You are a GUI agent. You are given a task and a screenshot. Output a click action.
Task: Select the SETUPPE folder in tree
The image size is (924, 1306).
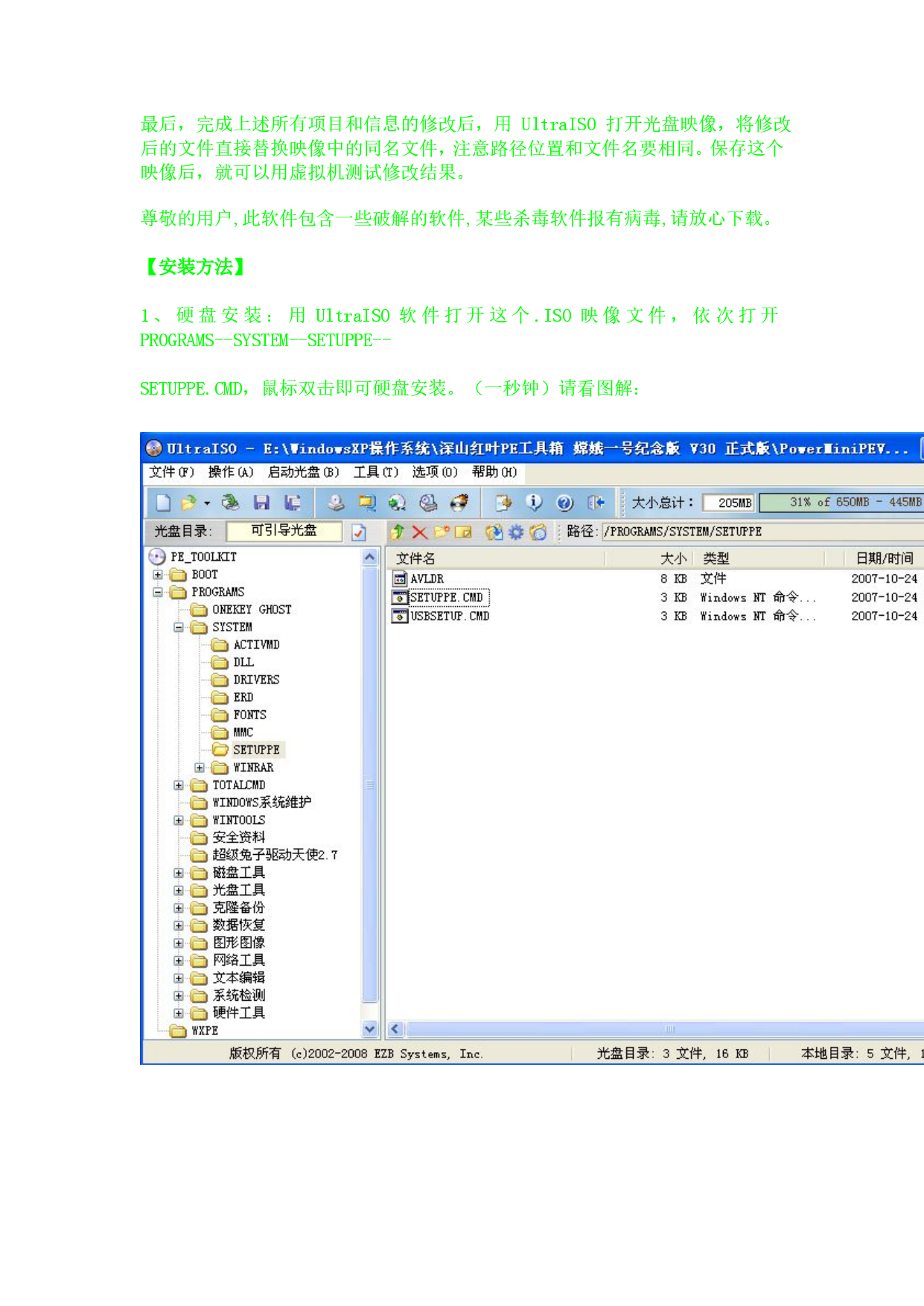tap(246, 750)
